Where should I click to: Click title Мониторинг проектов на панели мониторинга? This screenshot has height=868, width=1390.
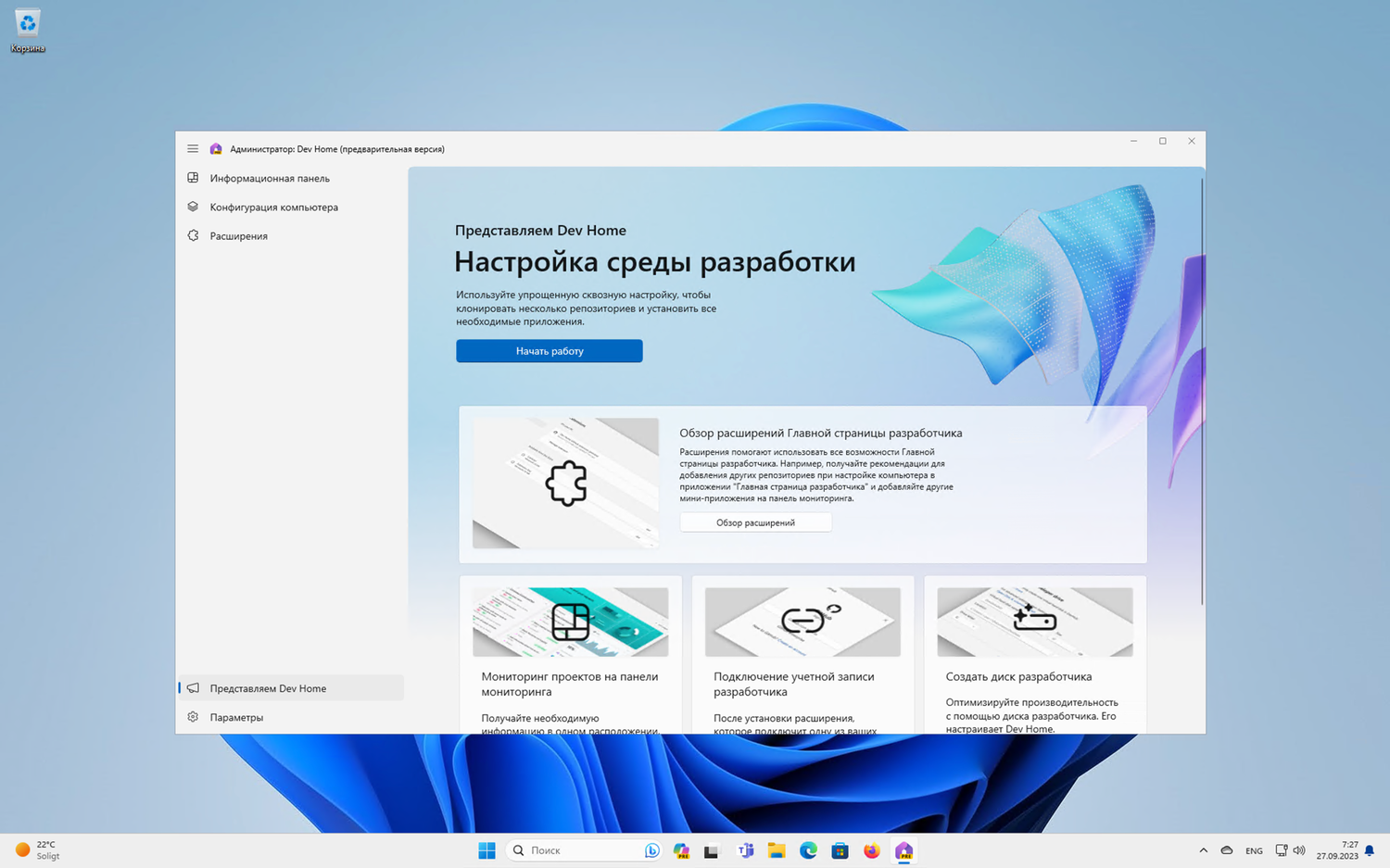tap(570, 684)
